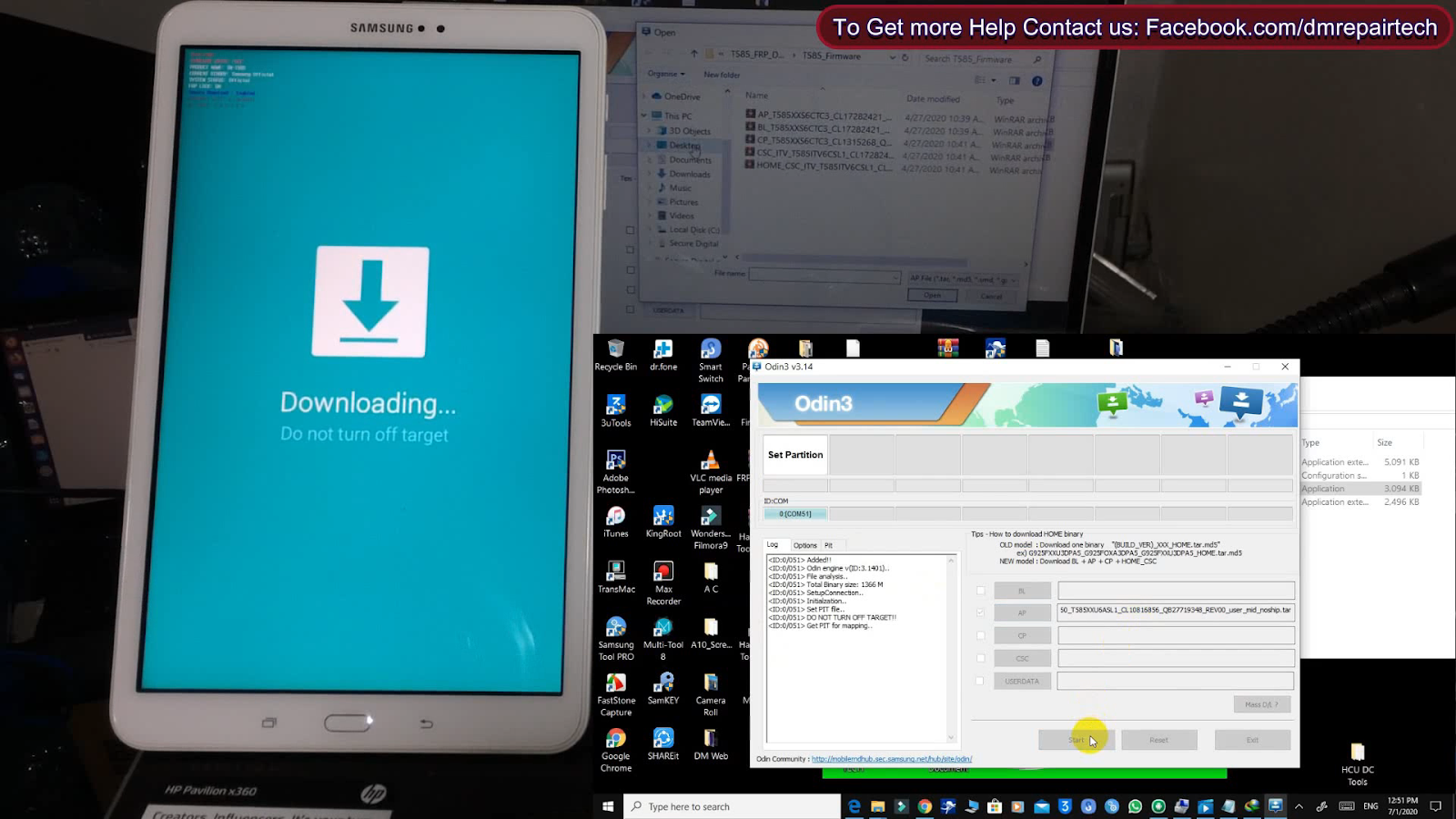
Task: Click the Odin3 log scroll-down arrow
Action: (952, 738)
